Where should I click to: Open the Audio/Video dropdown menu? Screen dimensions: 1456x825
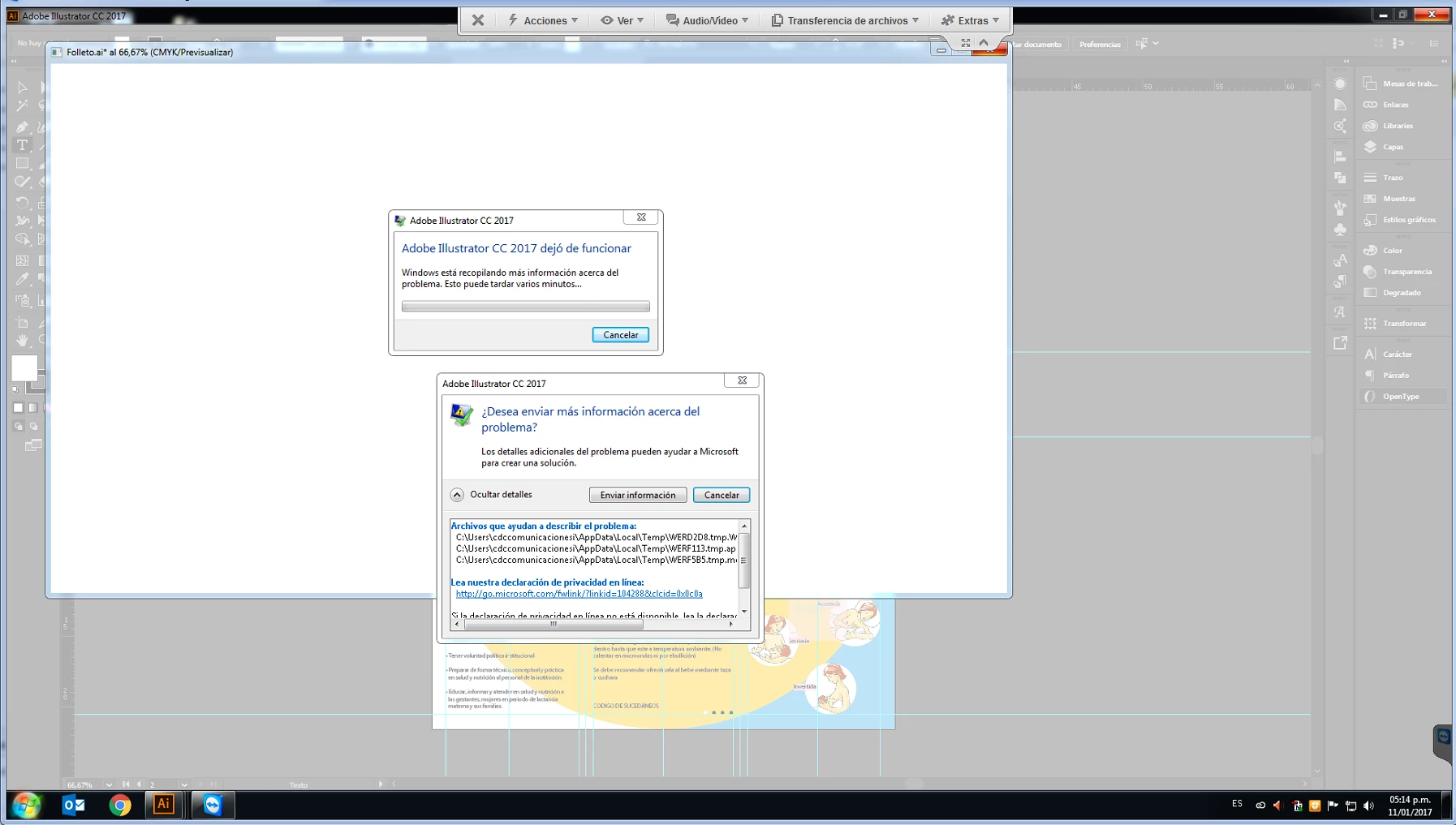pos(707,20)
